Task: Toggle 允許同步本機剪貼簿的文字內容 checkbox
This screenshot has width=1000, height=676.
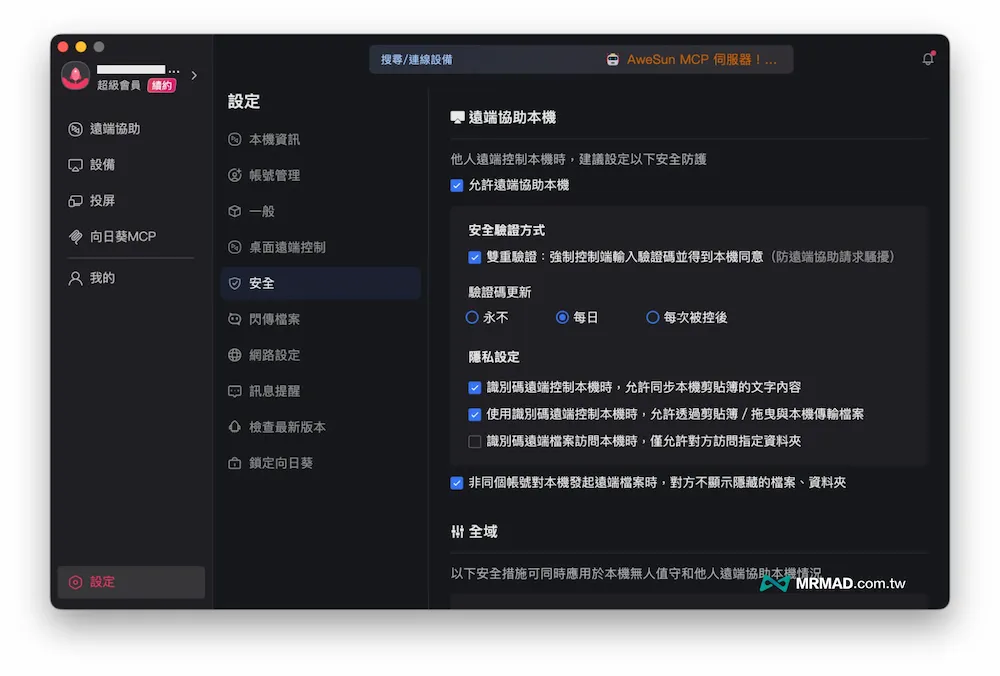Action: [474, 388]
